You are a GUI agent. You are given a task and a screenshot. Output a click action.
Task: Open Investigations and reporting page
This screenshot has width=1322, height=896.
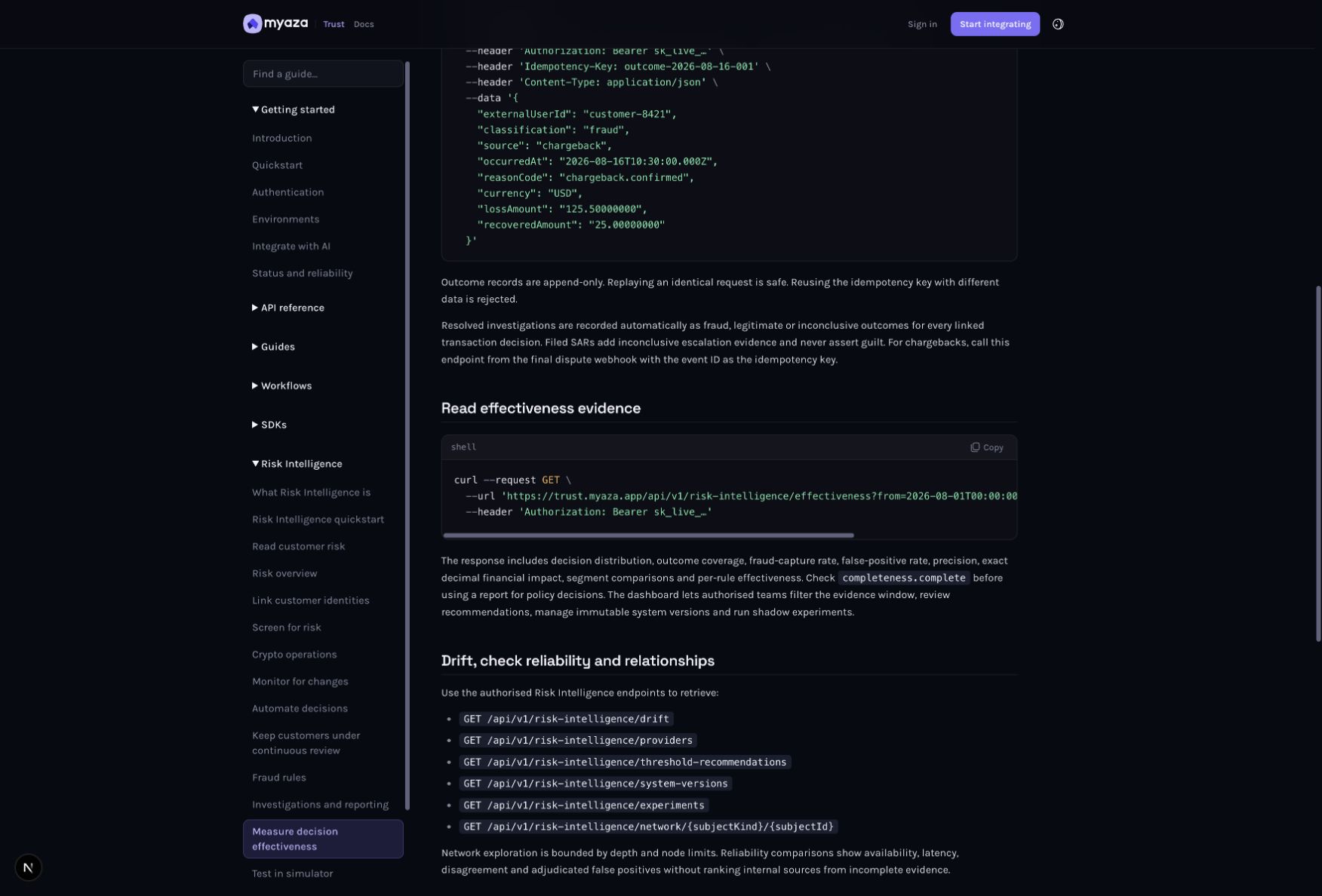point(320,805)
